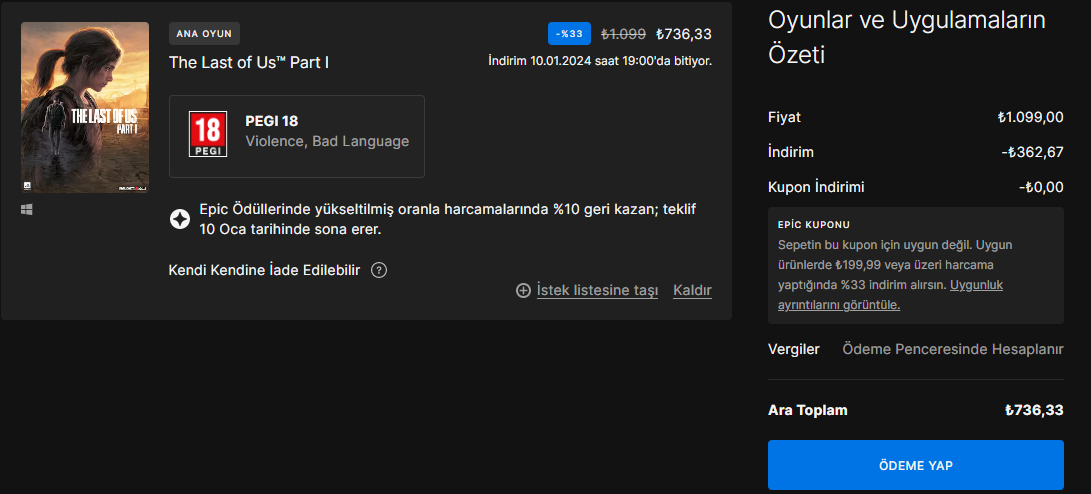1091x494 pixels.
Task: Proceed to checkout with ÖDEME YAP button
Action: [916, 465]
